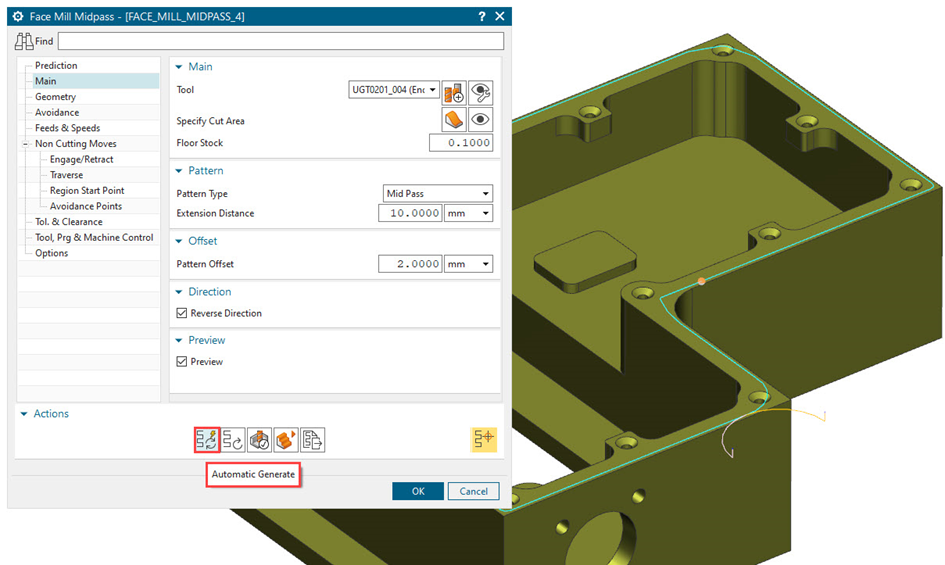Click the Specify Cut Area geometry icon
The image size is (945, 565).
[x=454, y=120]
